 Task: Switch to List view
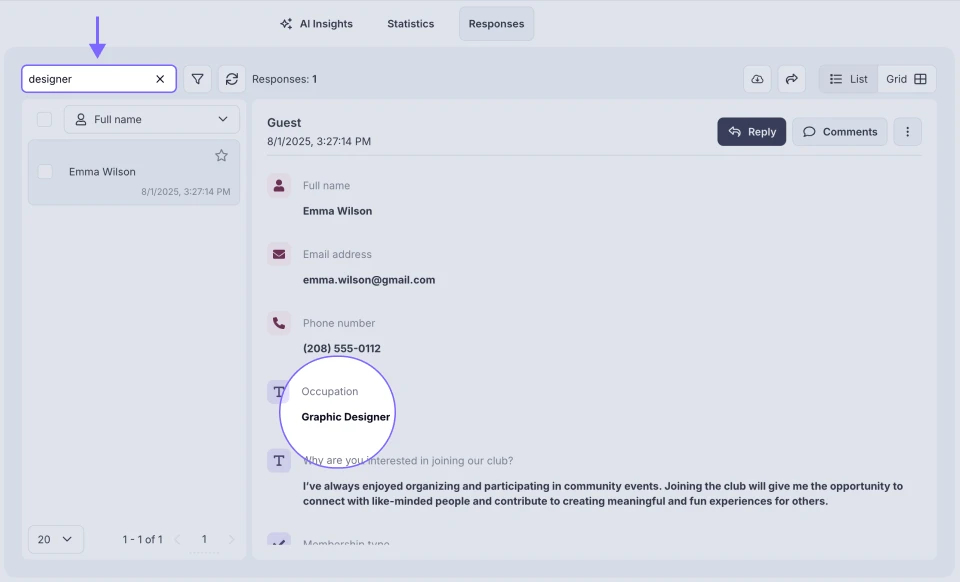click(x=846, y=78)
